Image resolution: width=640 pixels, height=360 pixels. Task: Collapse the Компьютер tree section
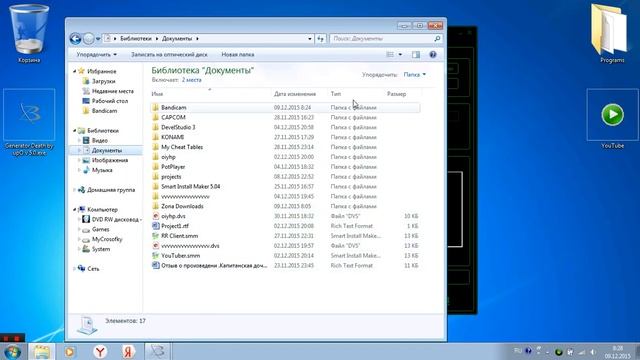coord(75,209)
